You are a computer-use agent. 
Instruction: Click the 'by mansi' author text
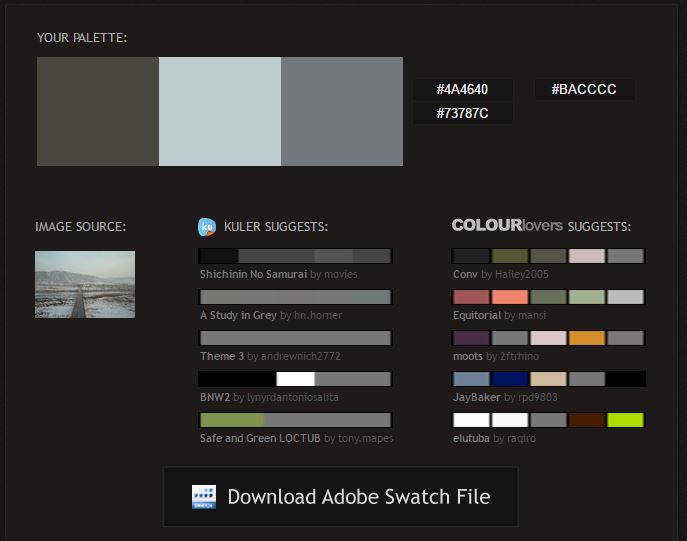(x=525, y=315)
